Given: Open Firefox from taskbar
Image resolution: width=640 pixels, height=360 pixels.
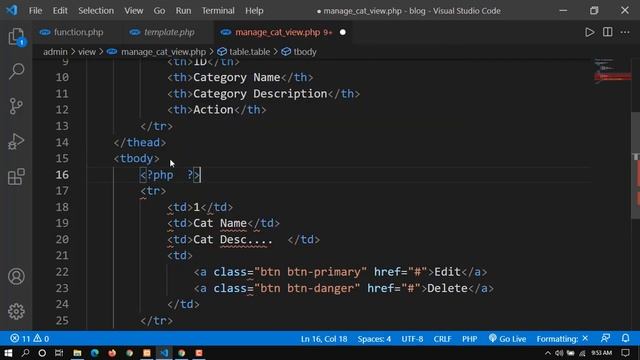Looking at the screenshot, I should tap(112, 353).
